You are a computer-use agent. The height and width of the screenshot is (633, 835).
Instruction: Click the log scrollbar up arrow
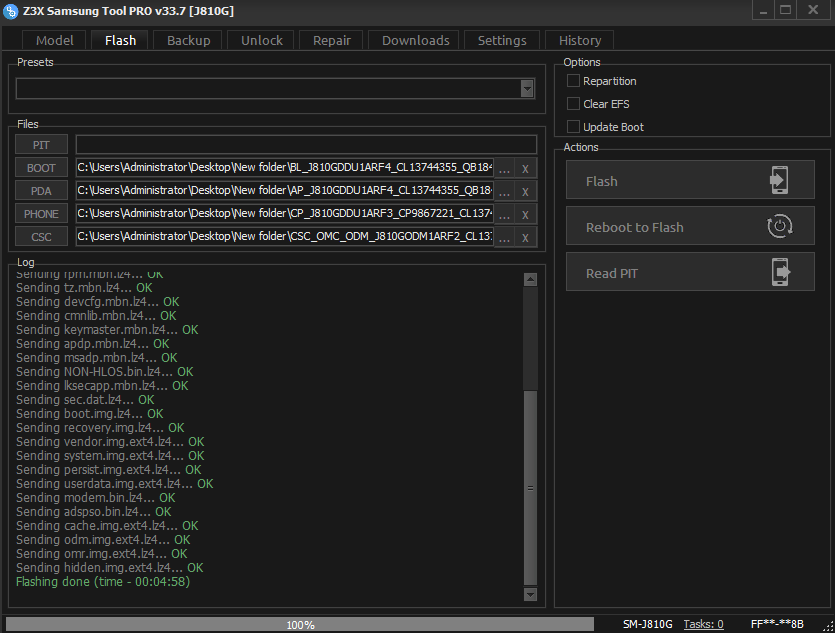[530, 279]
